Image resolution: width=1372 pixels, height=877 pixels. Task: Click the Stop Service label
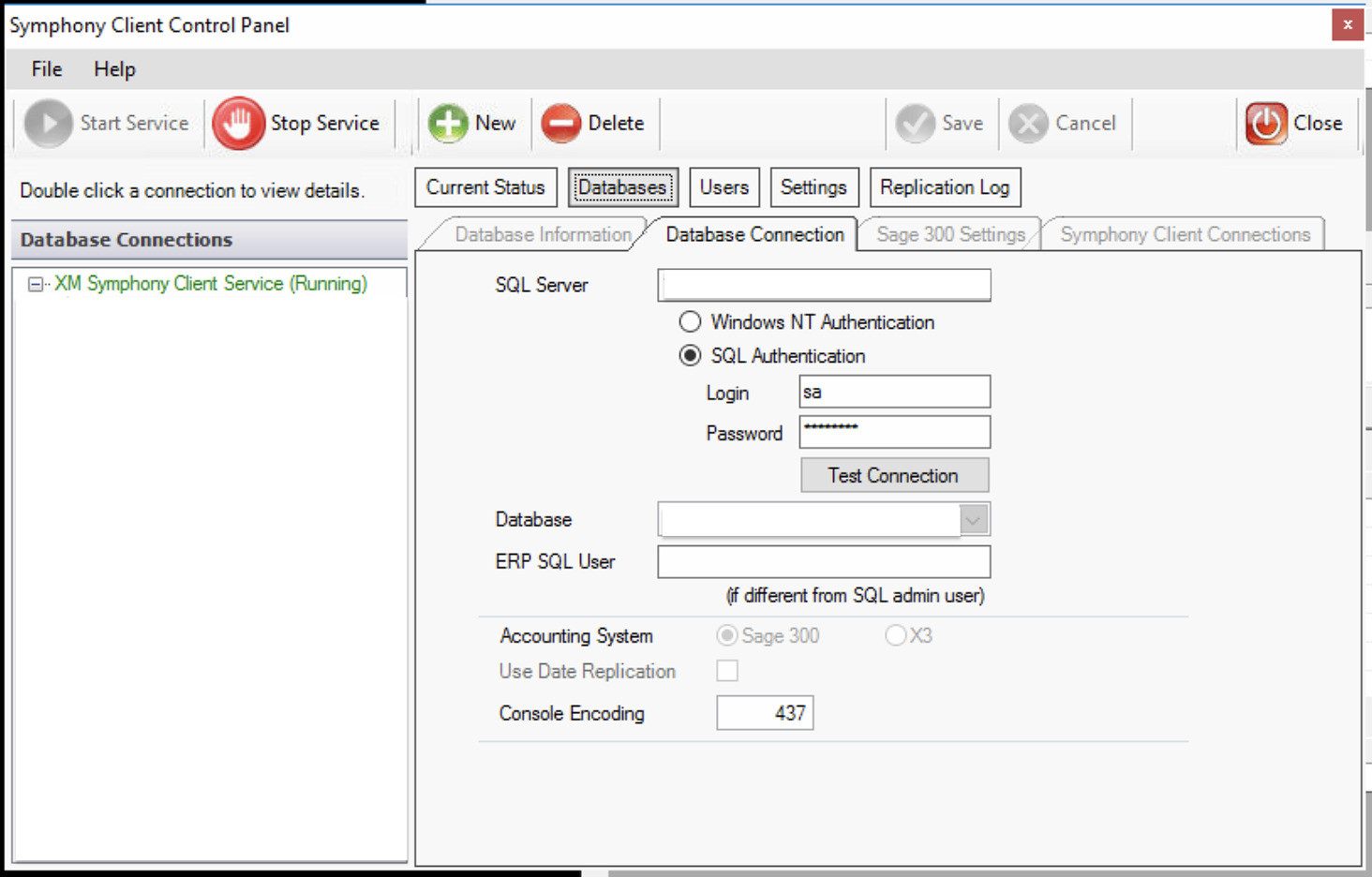click(x=325, y=123)
